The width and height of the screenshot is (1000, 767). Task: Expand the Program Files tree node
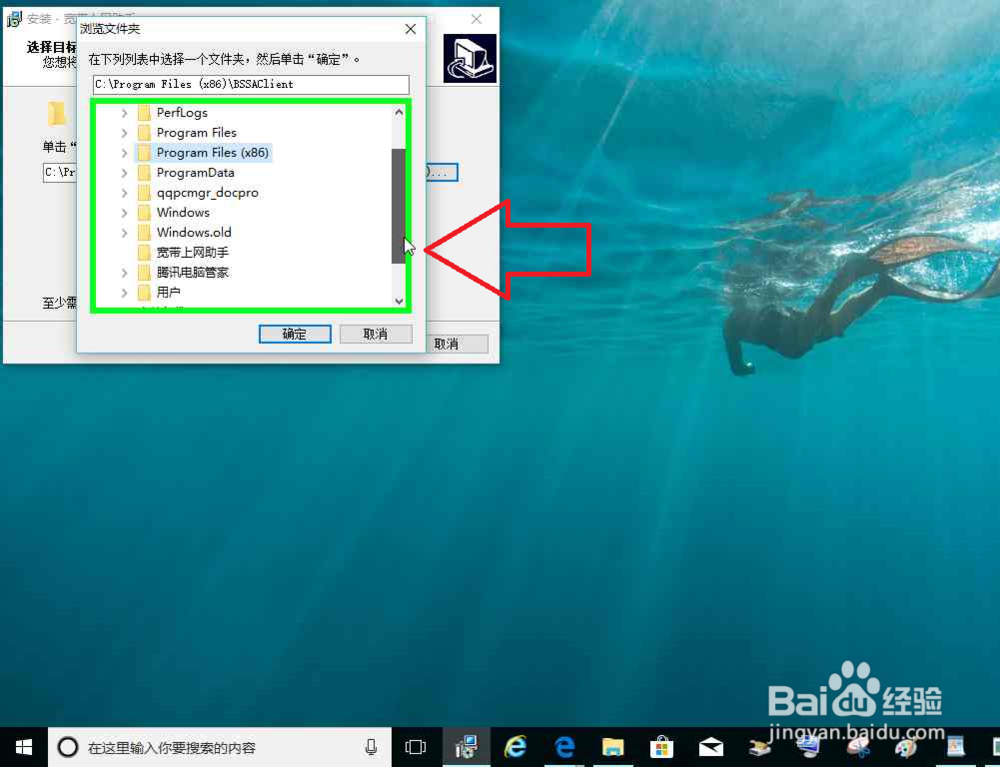click(x=123, y=132)
